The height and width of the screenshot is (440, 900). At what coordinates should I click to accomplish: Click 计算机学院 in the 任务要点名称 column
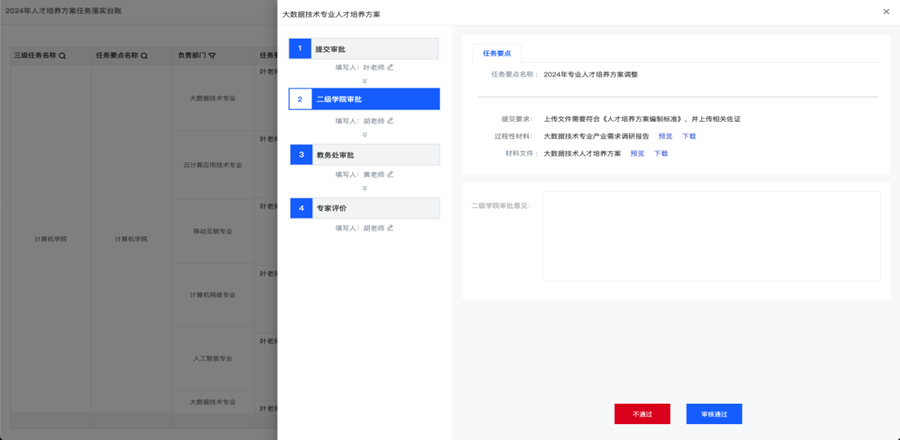click(131, 239)
